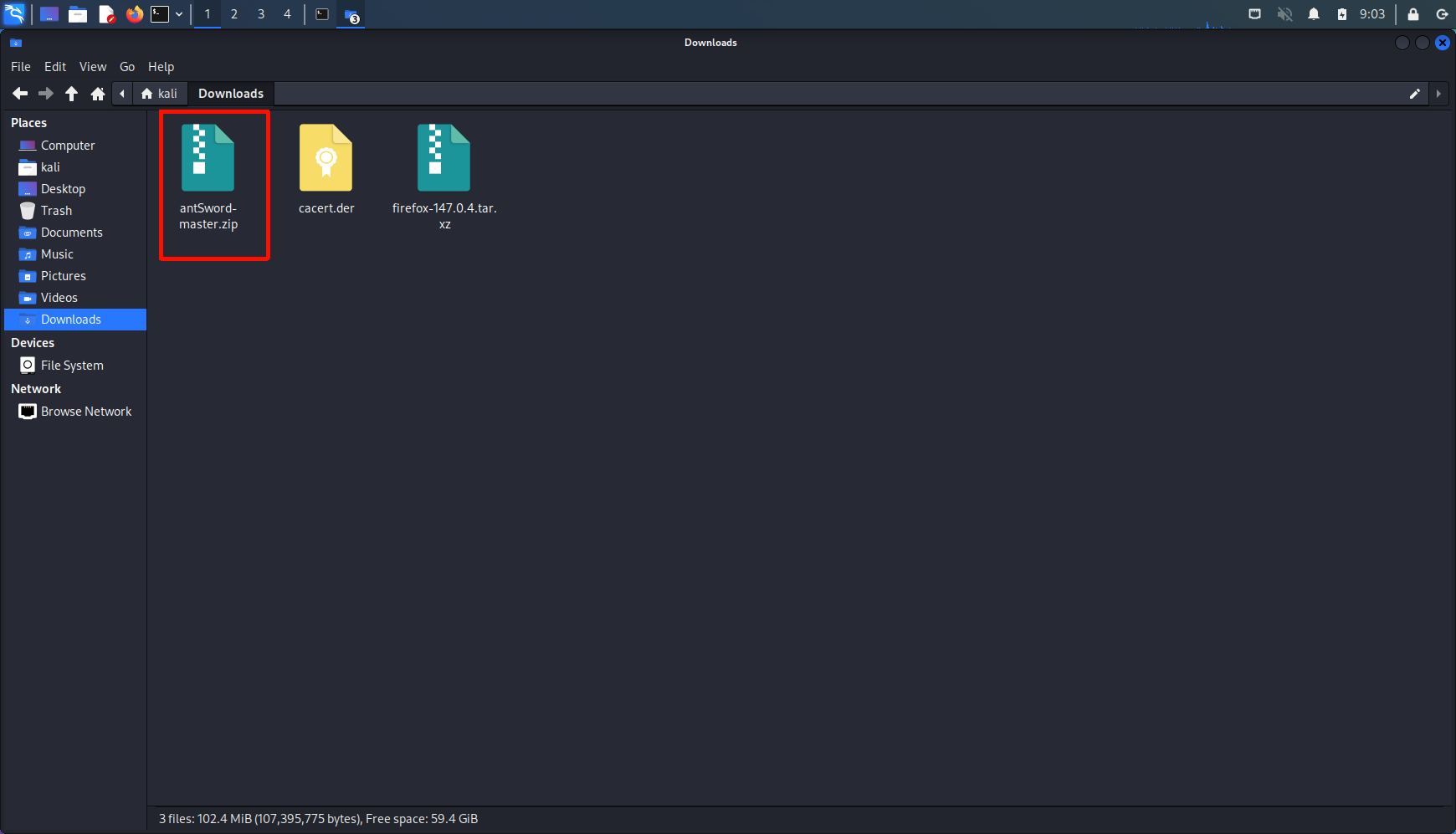Launch text editor from the top panel

click(106, 14)
